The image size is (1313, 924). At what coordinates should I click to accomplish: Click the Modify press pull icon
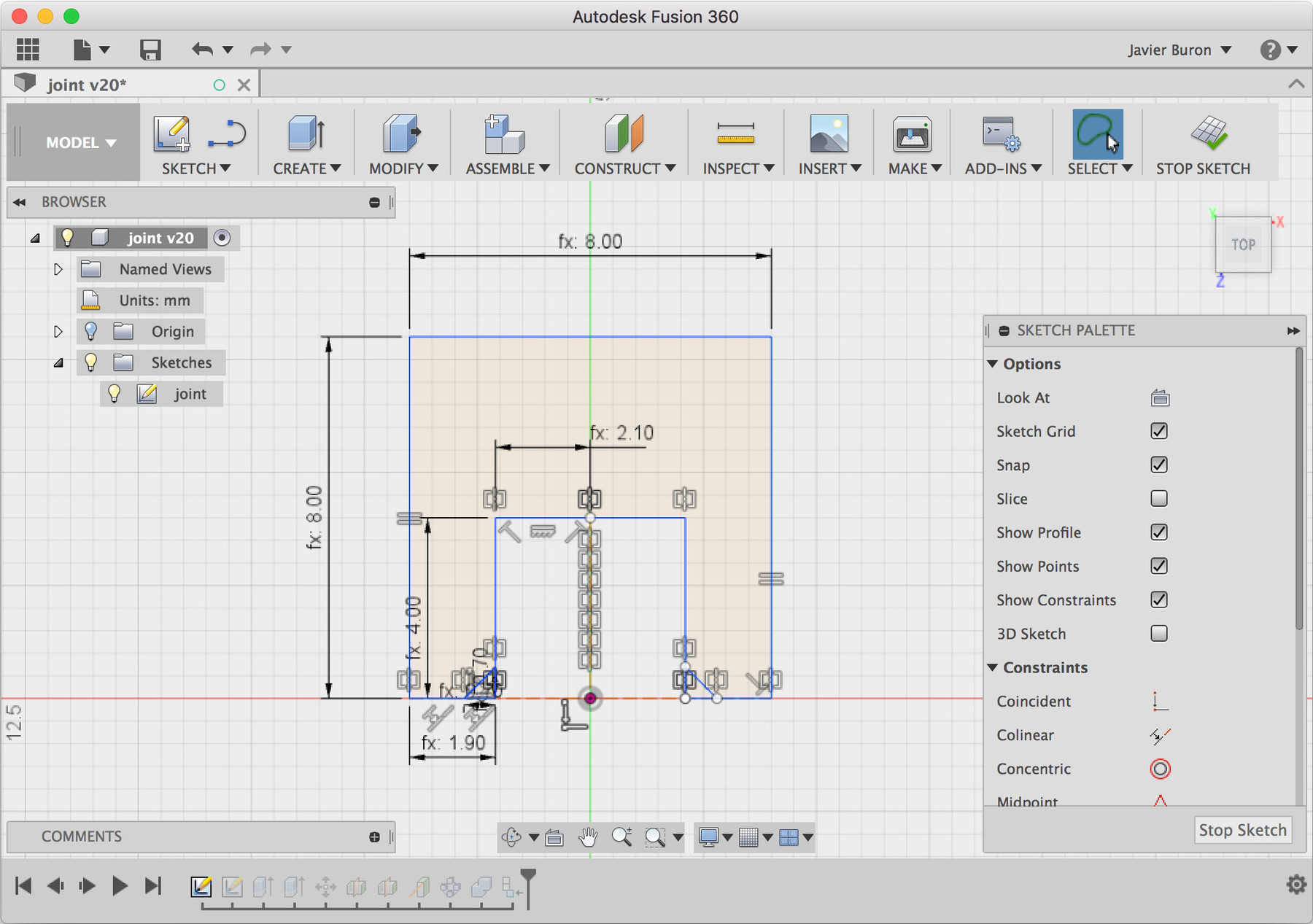pos(402,133)
